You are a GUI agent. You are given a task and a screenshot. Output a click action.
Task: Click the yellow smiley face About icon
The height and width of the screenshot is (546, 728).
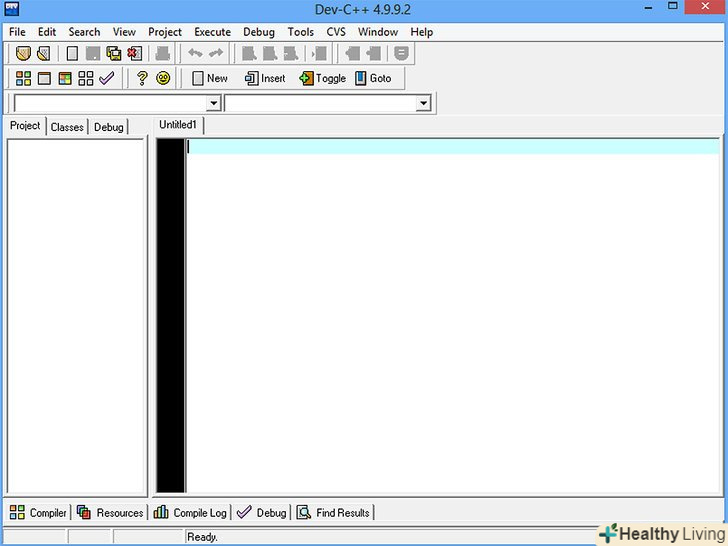click(x=163, y=78)
